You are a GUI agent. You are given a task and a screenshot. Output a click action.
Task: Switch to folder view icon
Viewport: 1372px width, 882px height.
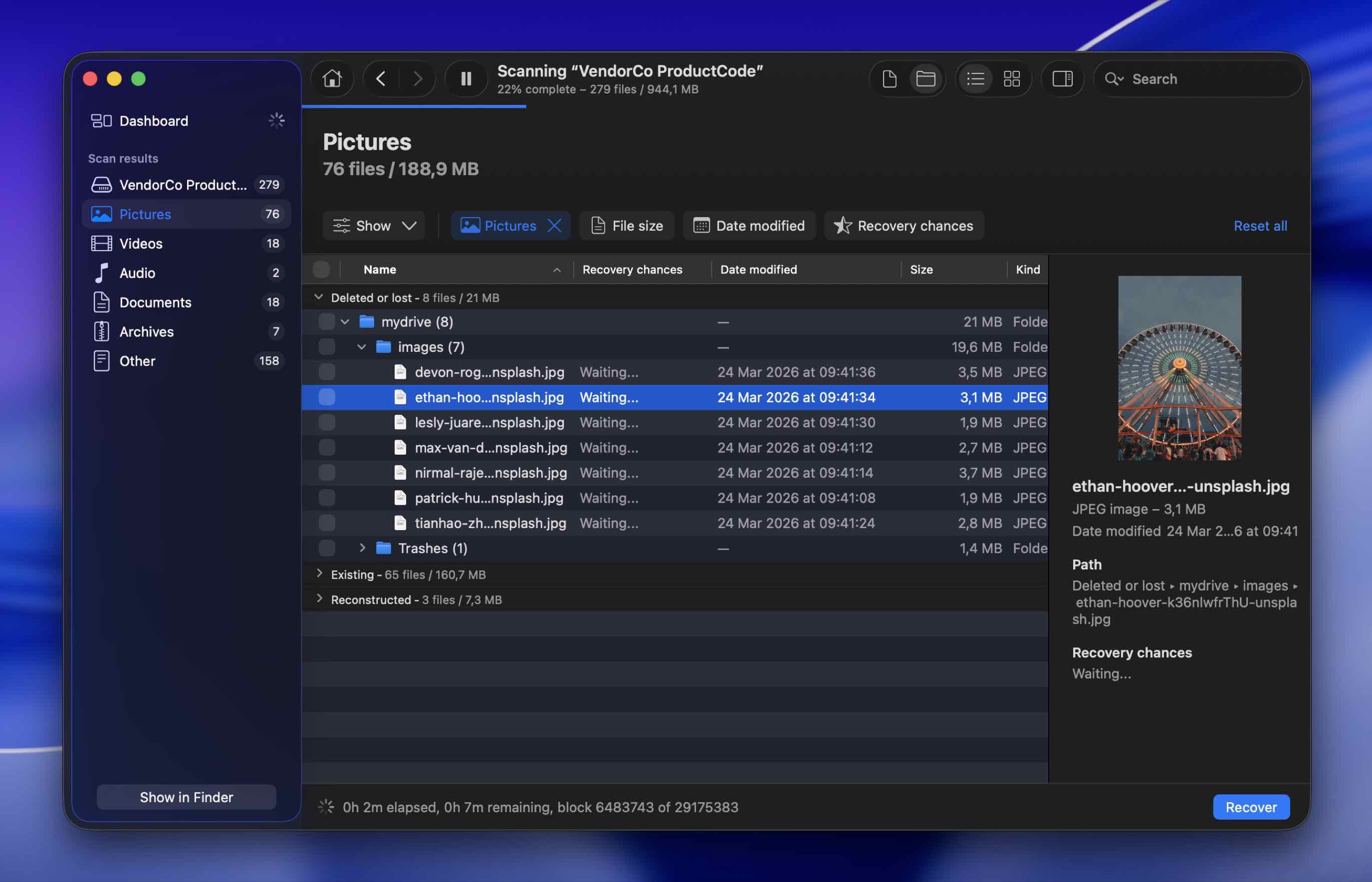tap(925, 78)
